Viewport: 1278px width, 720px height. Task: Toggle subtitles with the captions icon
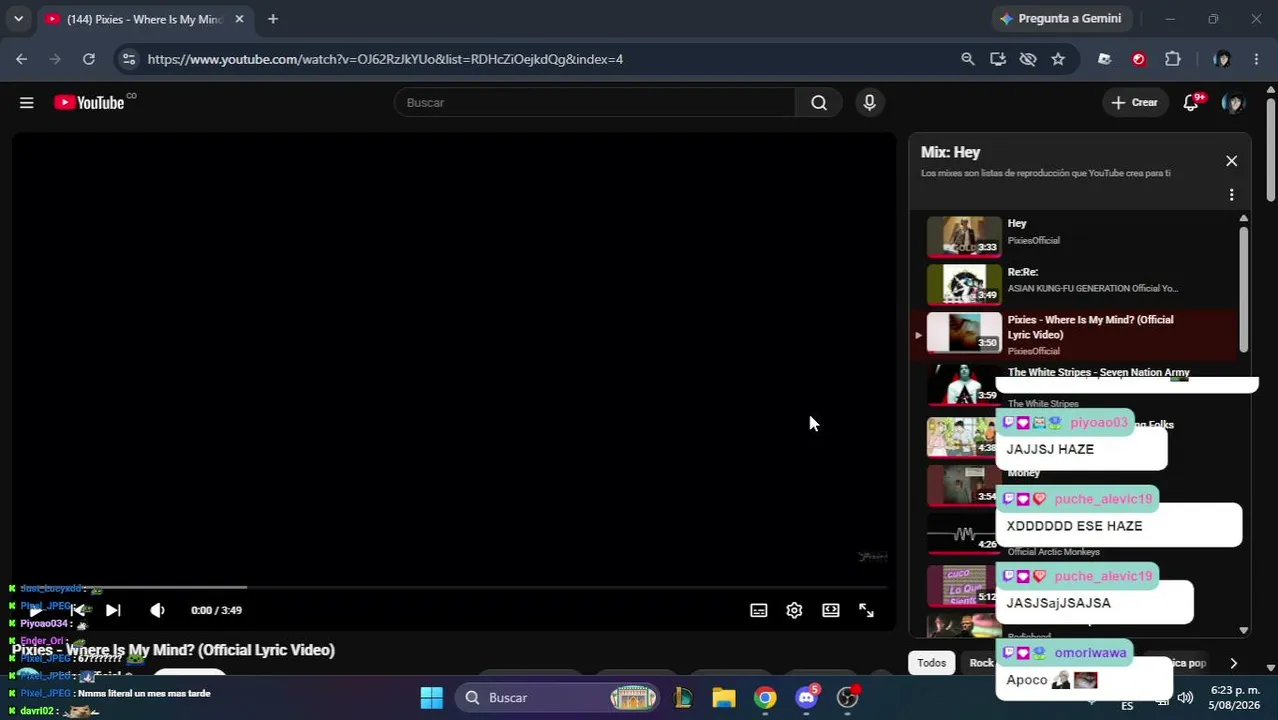759,610
